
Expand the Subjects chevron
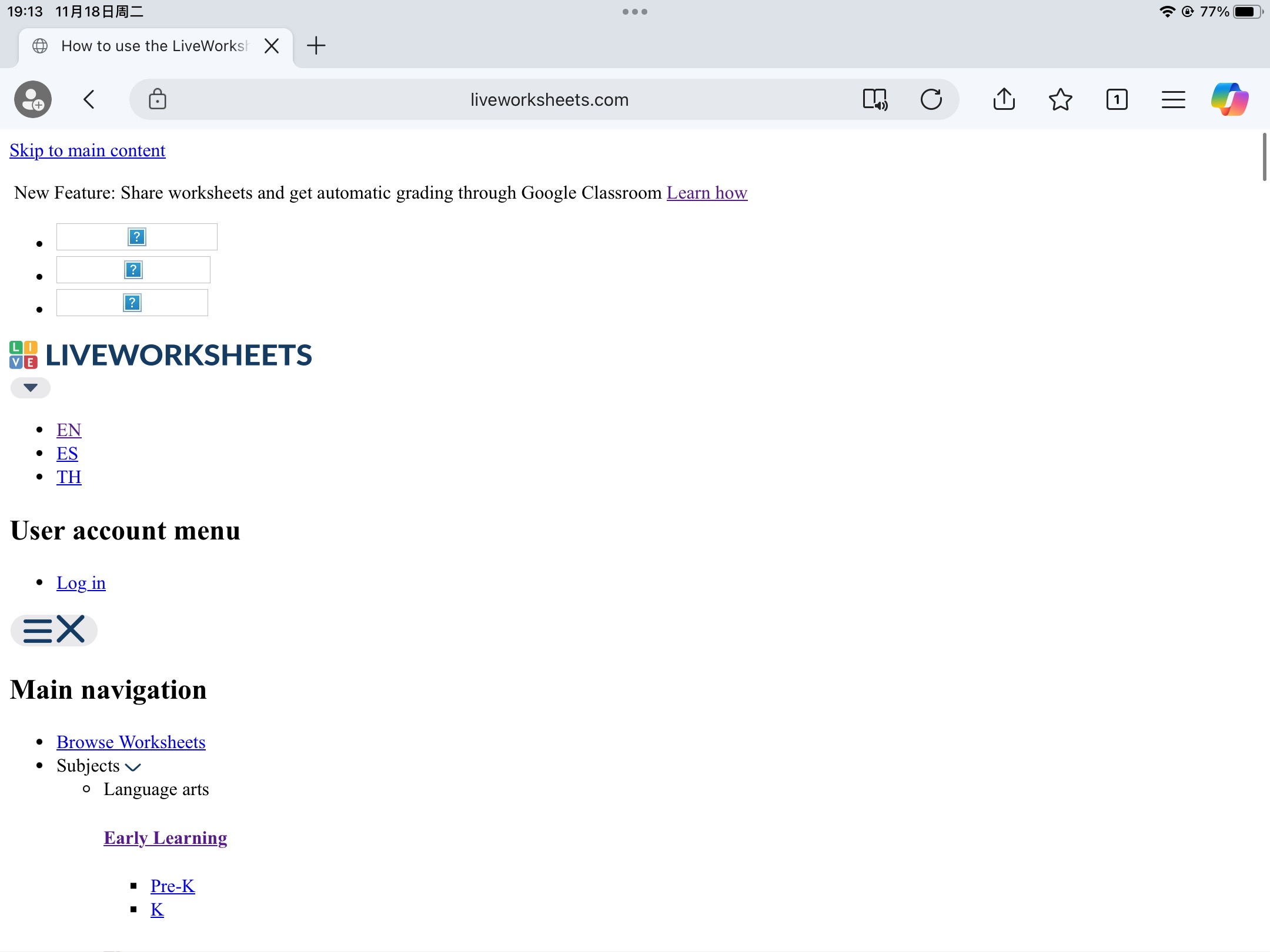(x=133, y=767)
